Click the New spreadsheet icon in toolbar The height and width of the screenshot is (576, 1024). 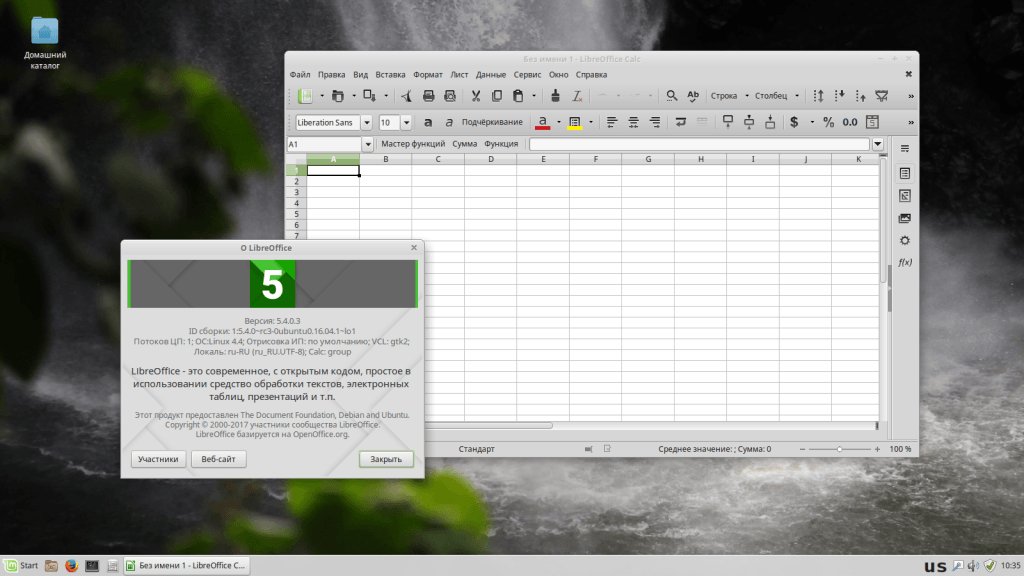pos(305,96)
